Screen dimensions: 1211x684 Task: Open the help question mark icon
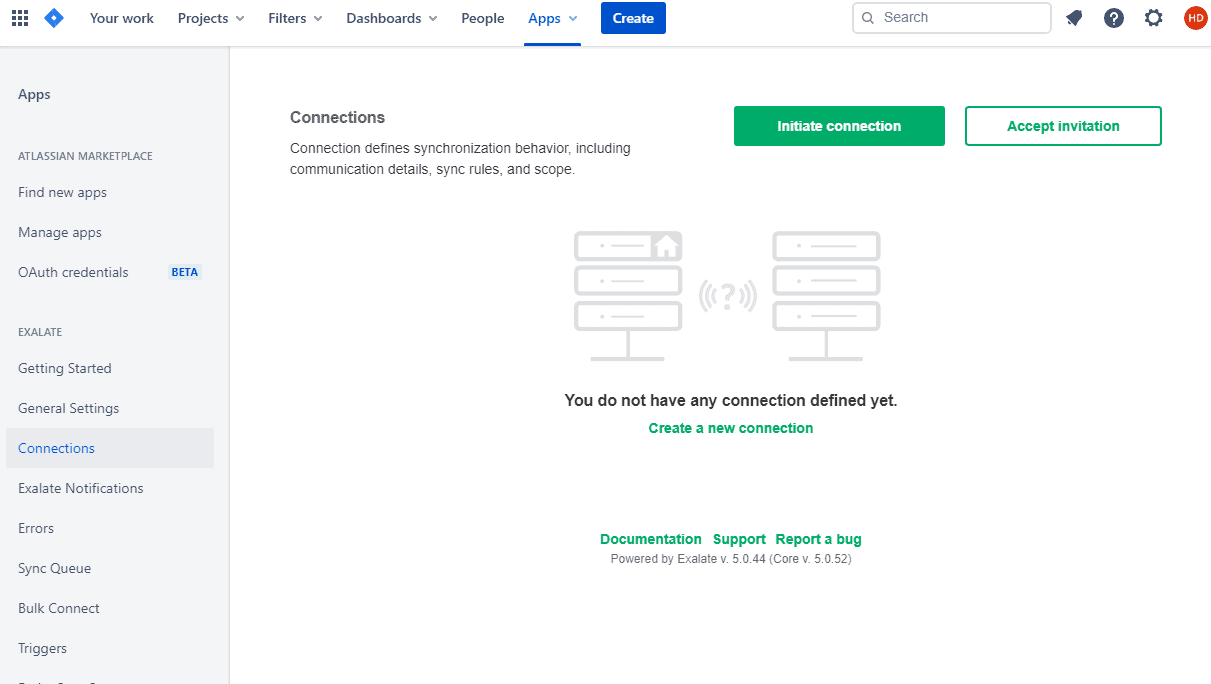1114,18
